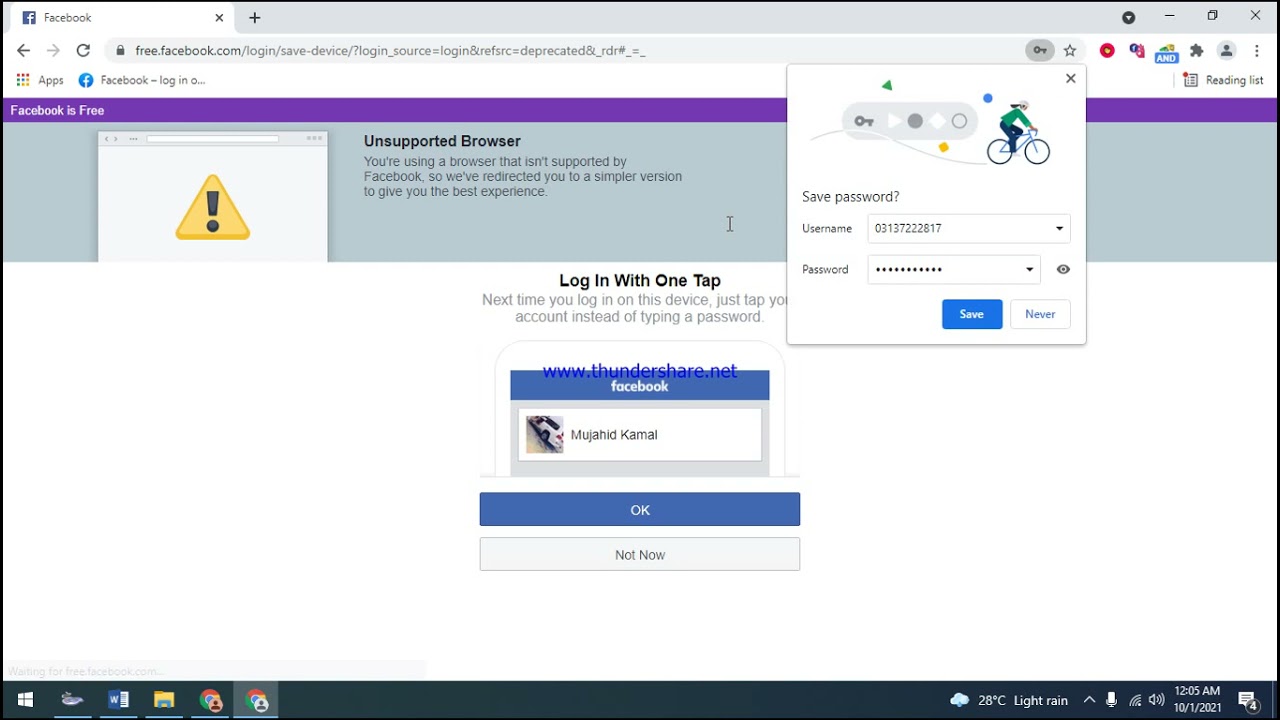
Task: Open the tab search dropdown arrow
Action: [x=1129, y=17]
